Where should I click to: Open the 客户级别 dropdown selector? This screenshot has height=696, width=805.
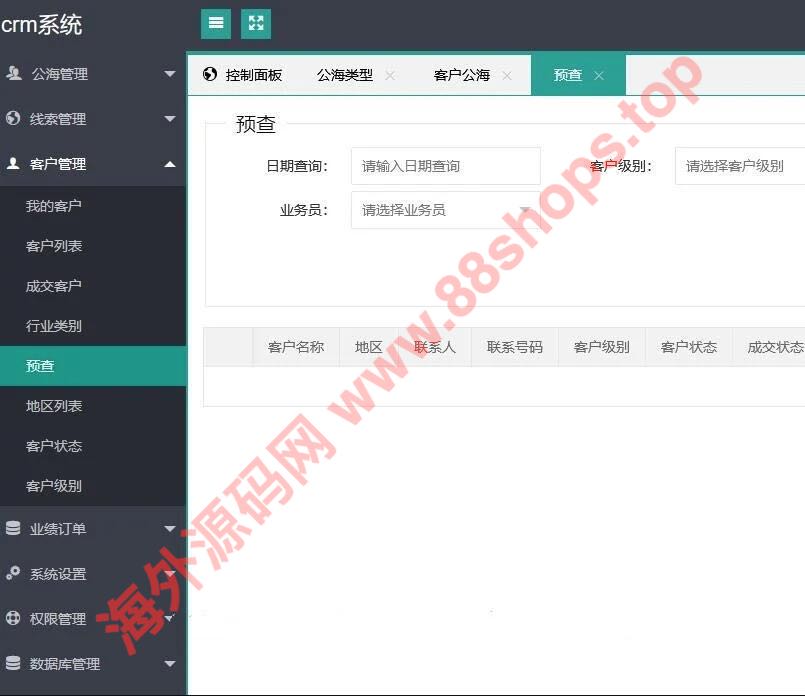click(740, 166)
